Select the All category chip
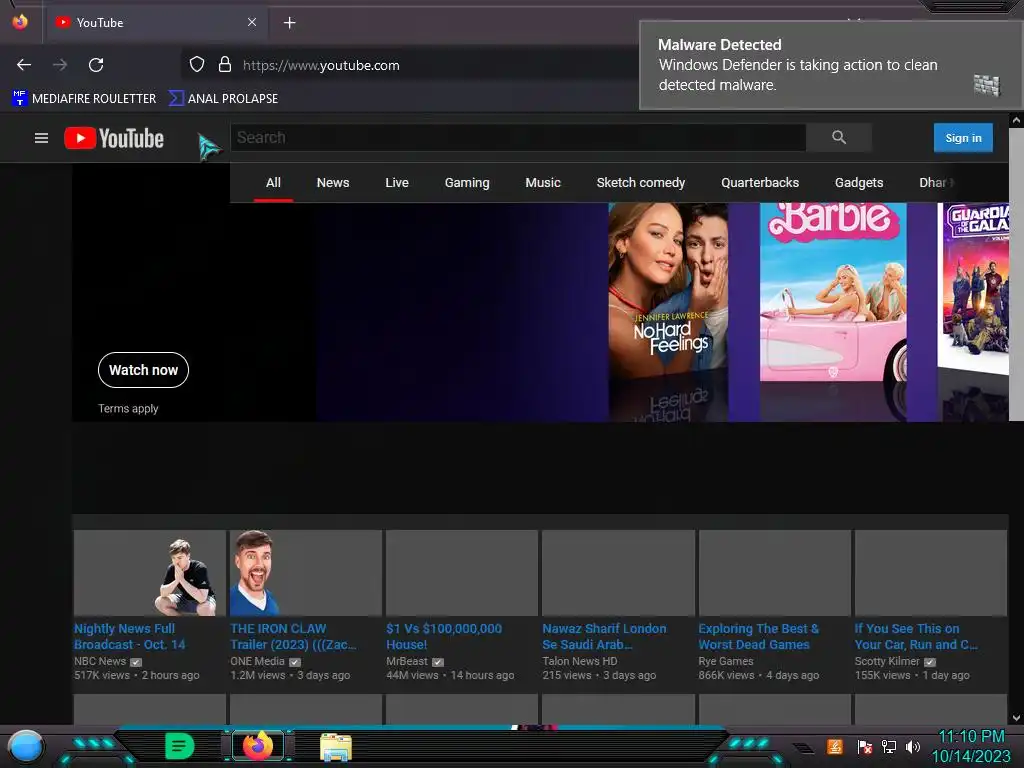Viewport: 1024px width, 768px height. click(x=273, y=183)
